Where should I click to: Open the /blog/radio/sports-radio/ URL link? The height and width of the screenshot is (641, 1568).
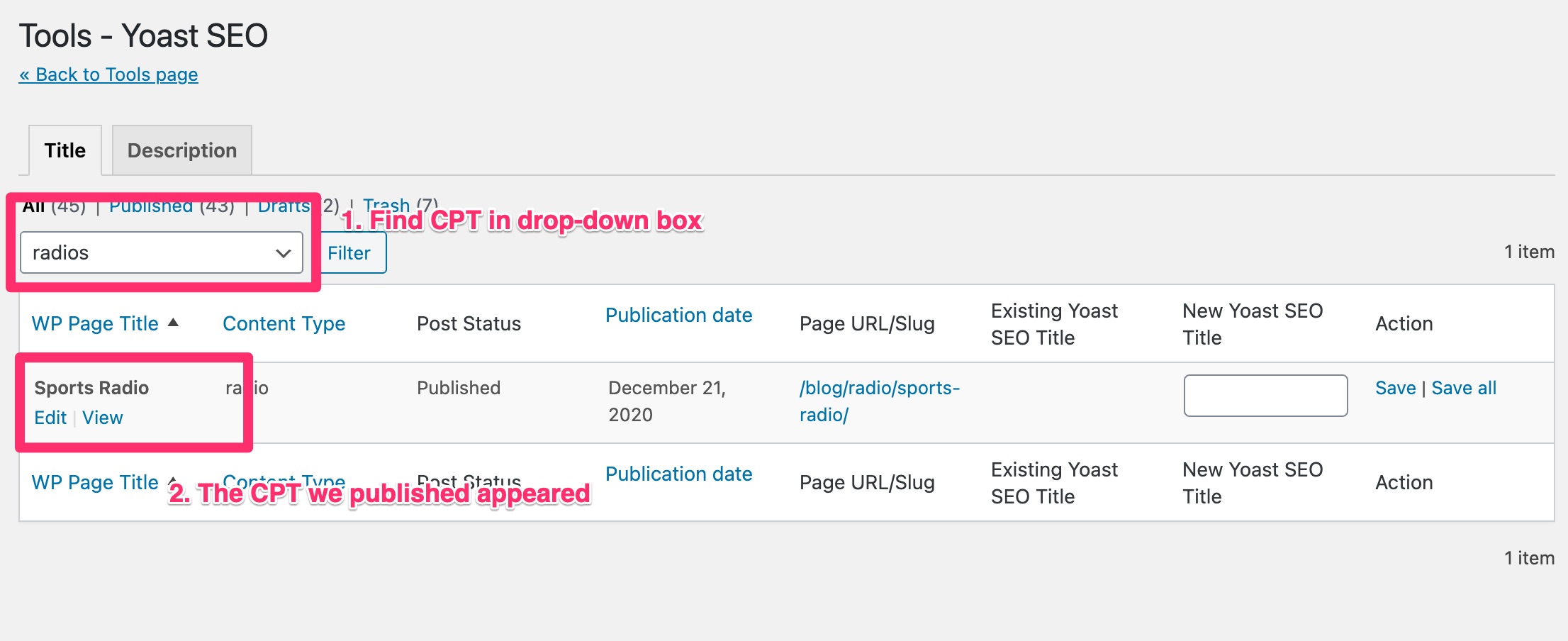click(x=880, y=401)
